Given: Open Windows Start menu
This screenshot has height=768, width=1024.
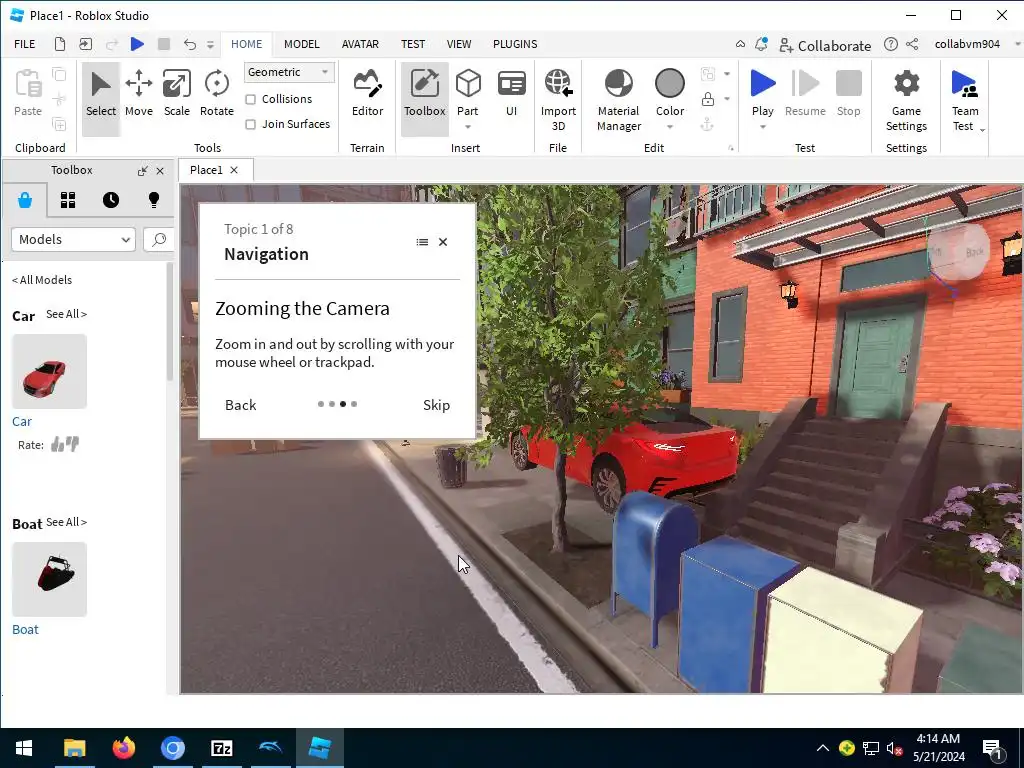Looking at the screenshot, I should point(24,748).
